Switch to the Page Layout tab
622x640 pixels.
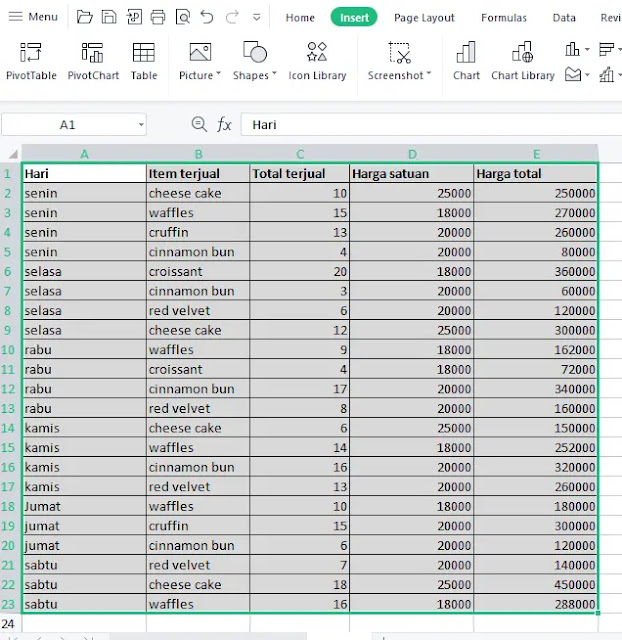click(424, 18)
